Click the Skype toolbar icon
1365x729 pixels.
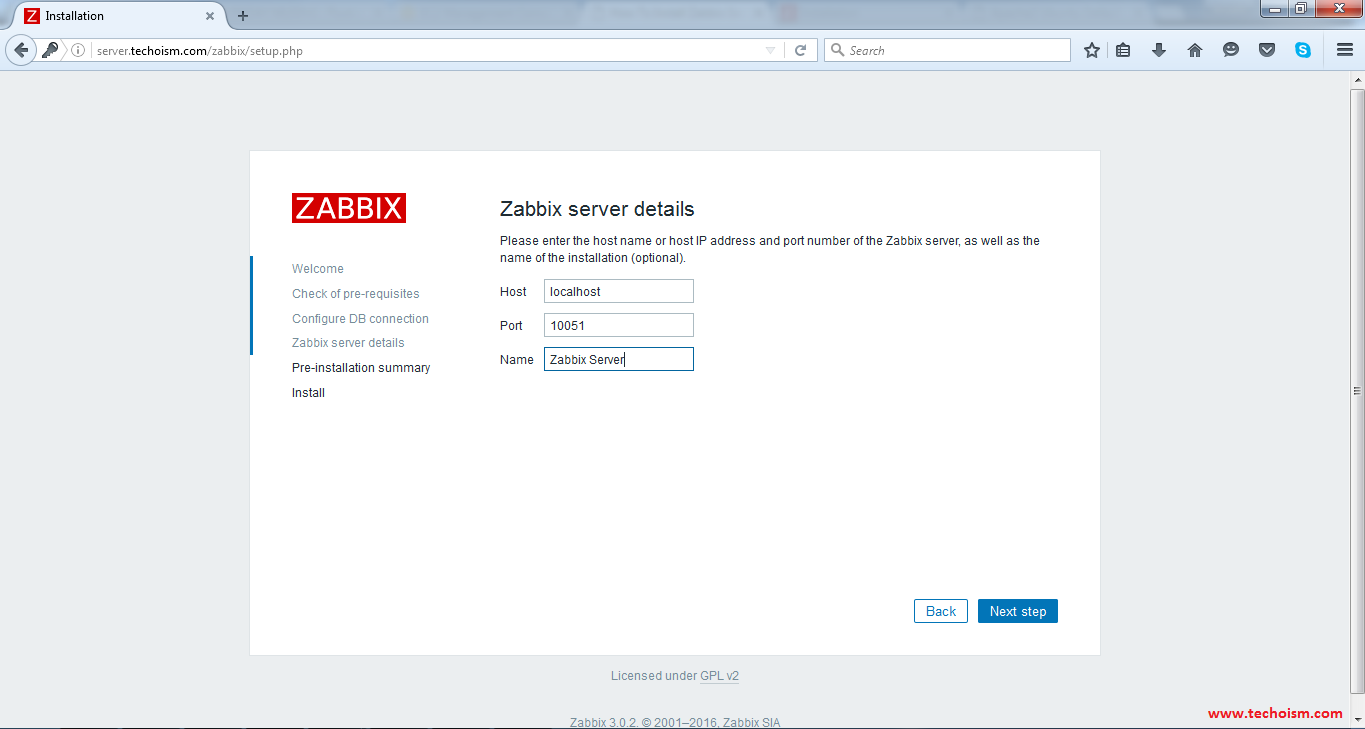(1303, 50)
